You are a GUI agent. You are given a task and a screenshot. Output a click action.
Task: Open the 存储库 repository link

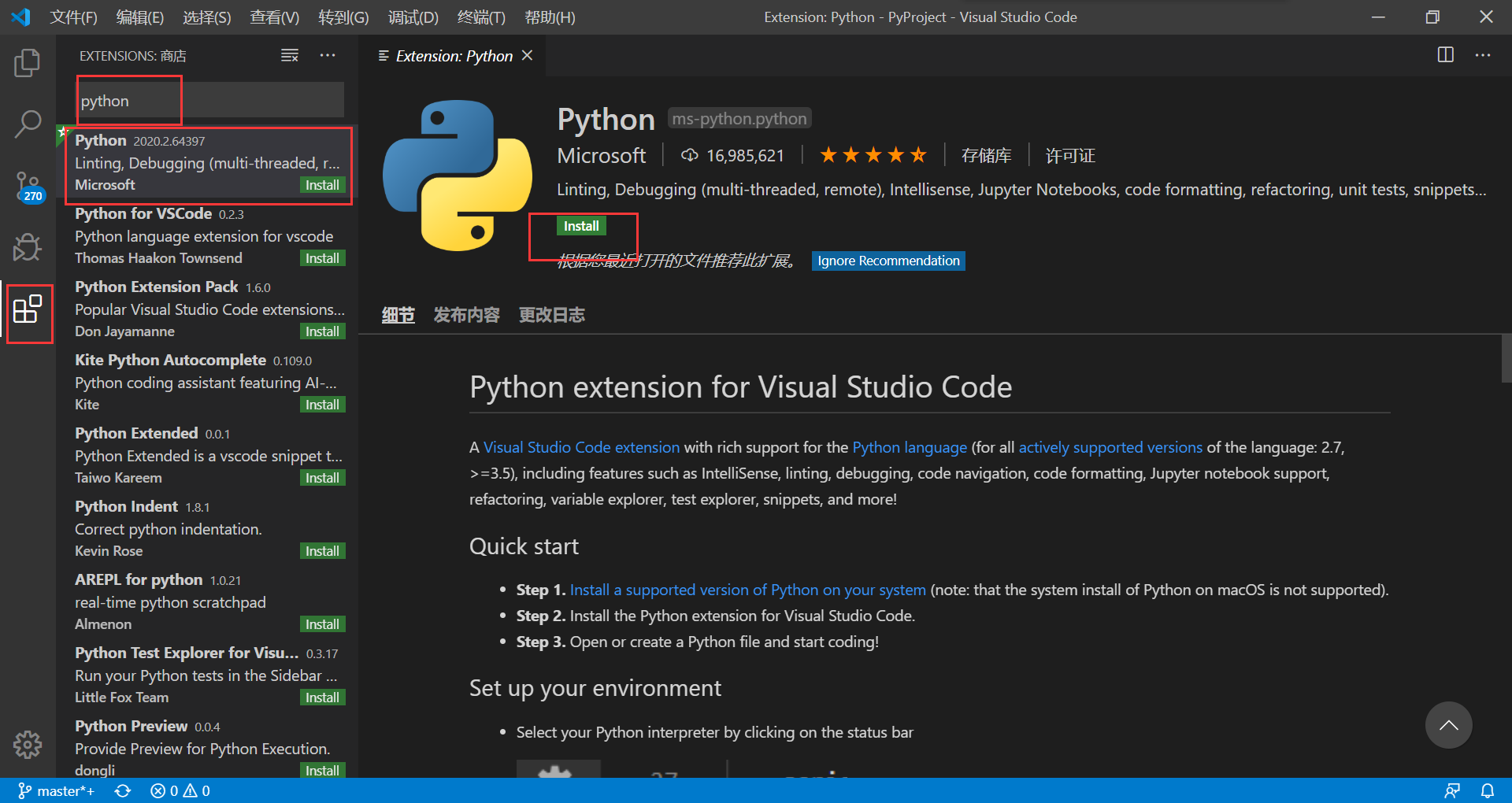tap(986, 155)
